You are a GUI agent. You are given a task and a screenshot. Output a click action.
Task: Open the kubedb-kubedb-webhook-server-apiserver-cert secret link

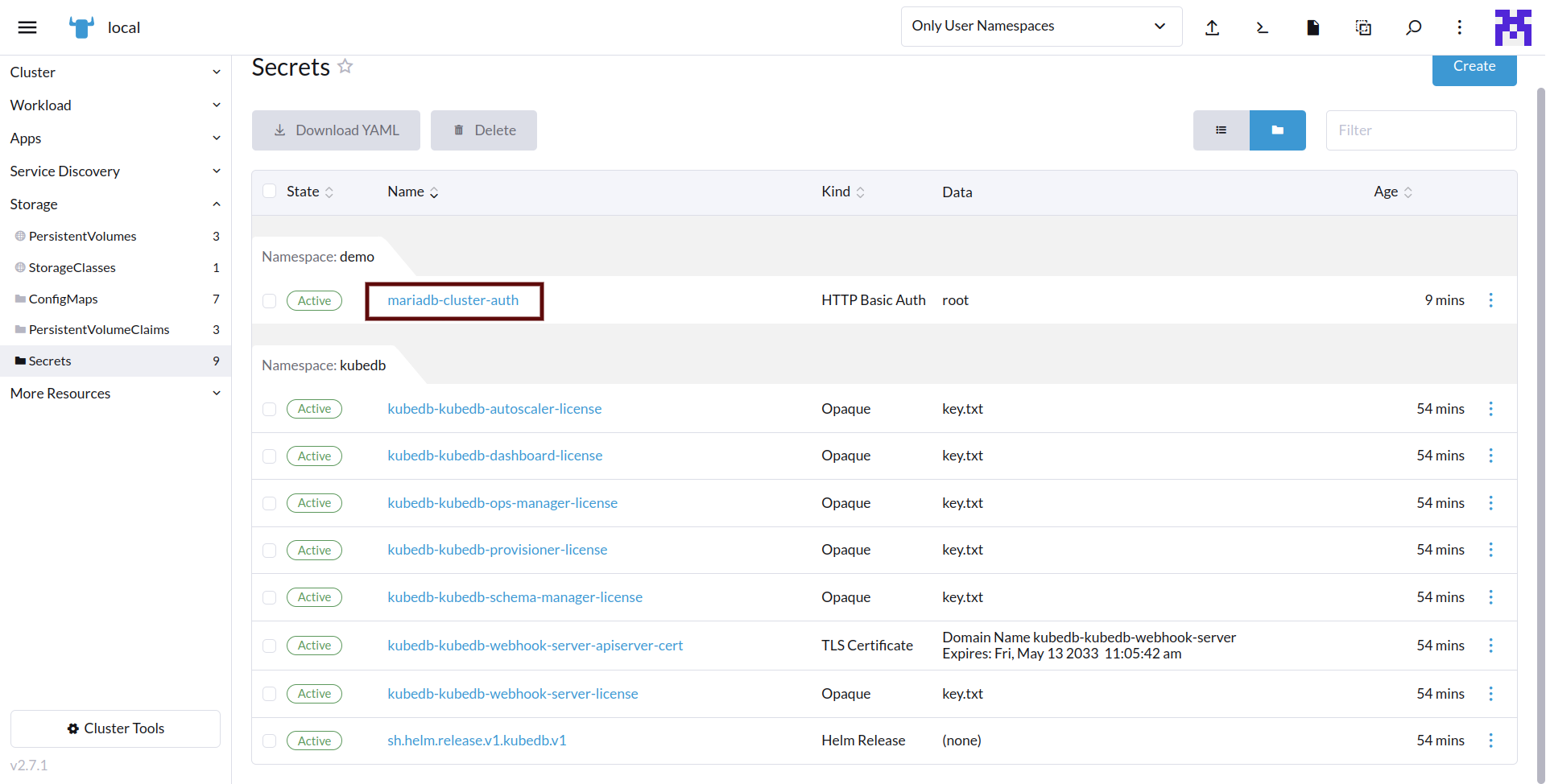click(x=535, y=646)
